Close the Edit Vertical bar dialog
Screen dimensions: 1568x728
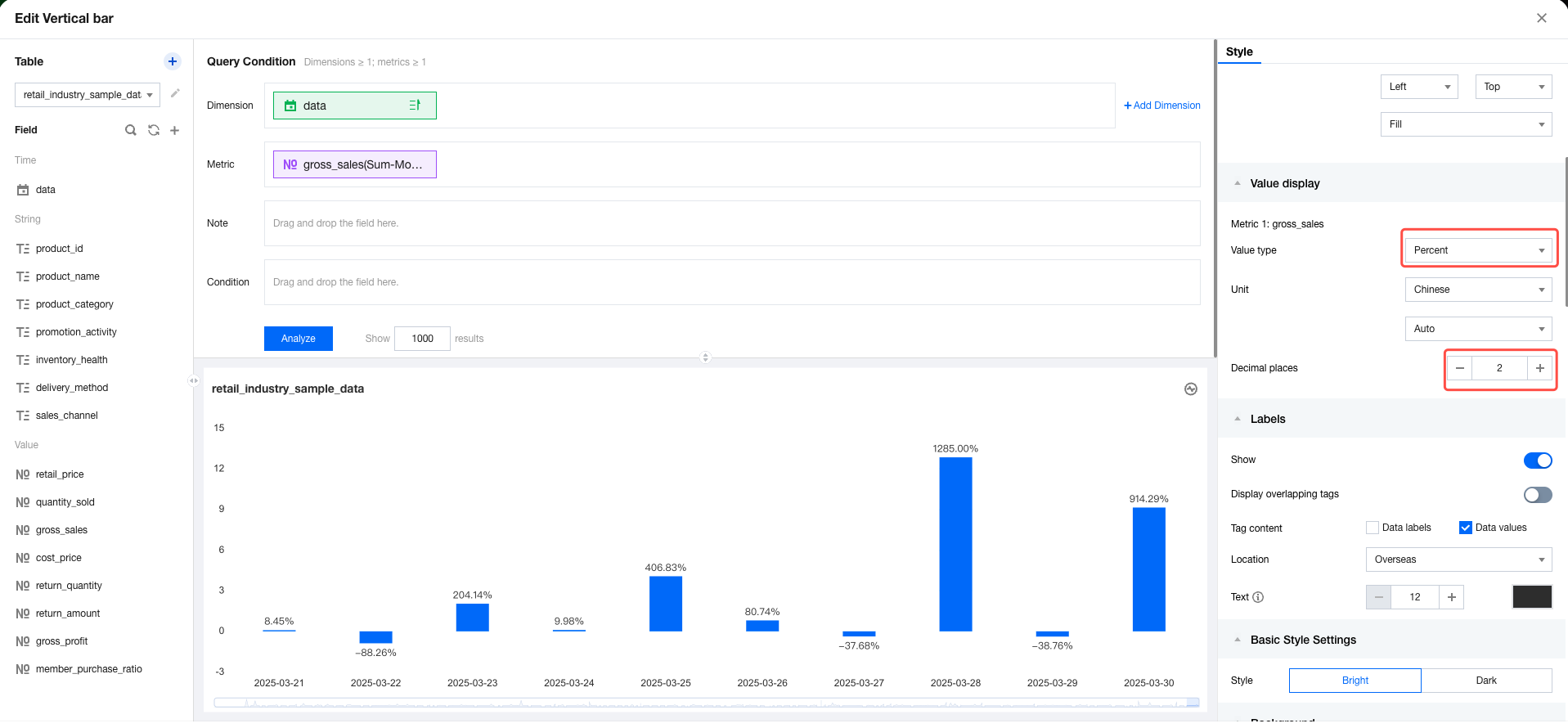point(1542,18)
